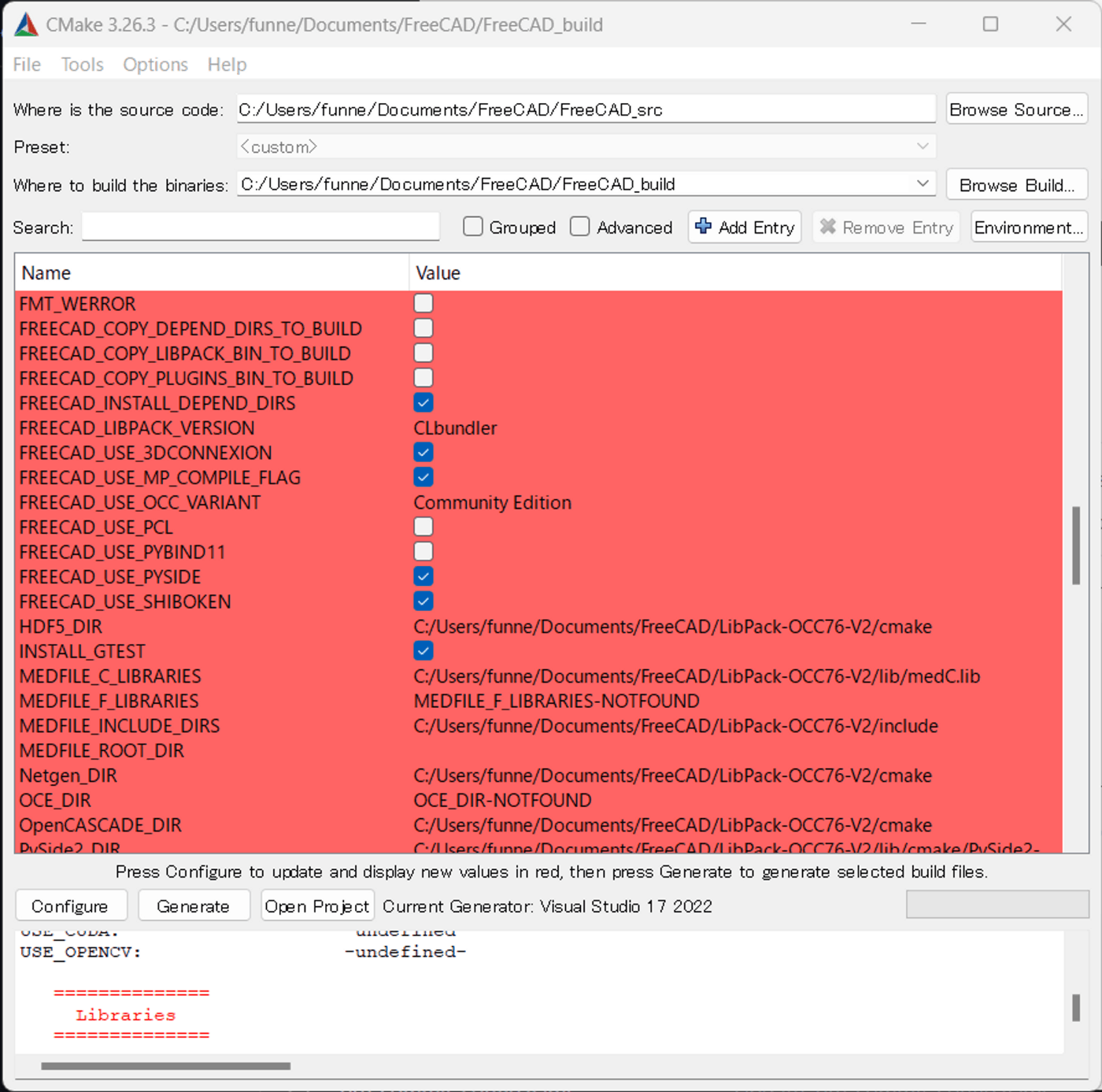This screenshot has width=1102, height=1092.
Task: Edit the MEDFILE_F_LIBRARIES-NOTFOUND value
Action: coord(557,701)
